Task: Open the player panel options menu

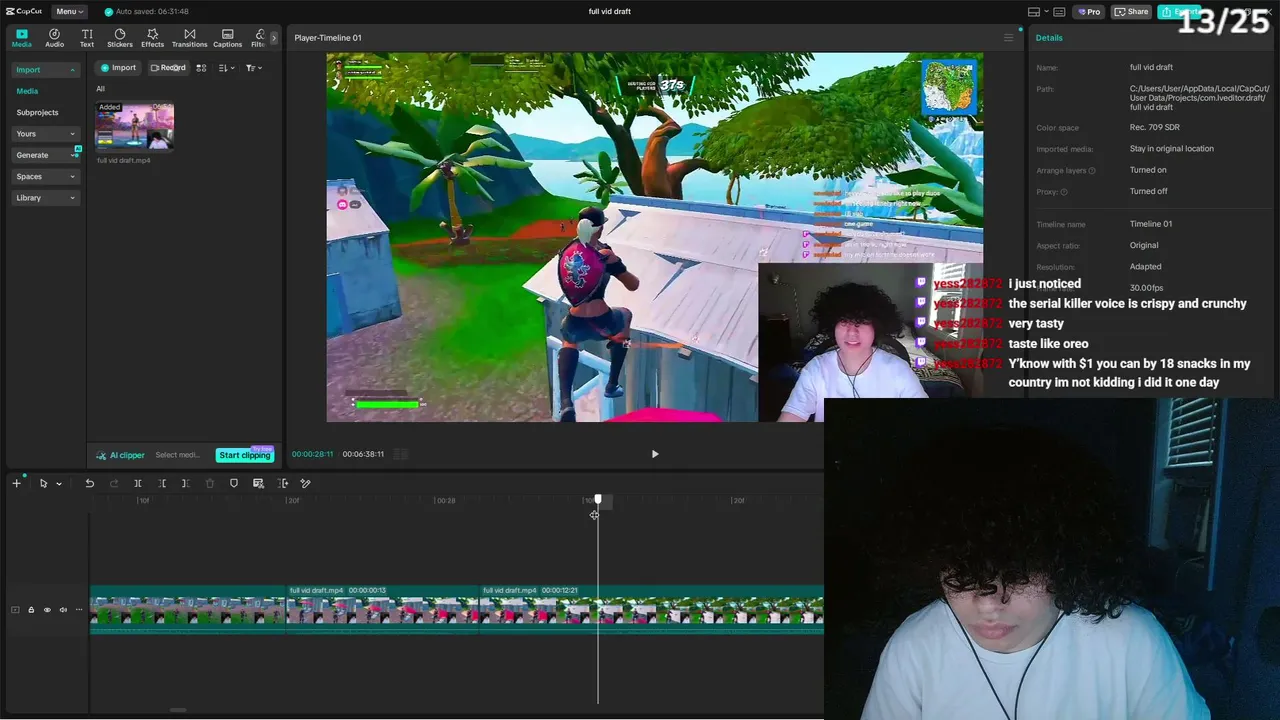Action: [1008, 38]
